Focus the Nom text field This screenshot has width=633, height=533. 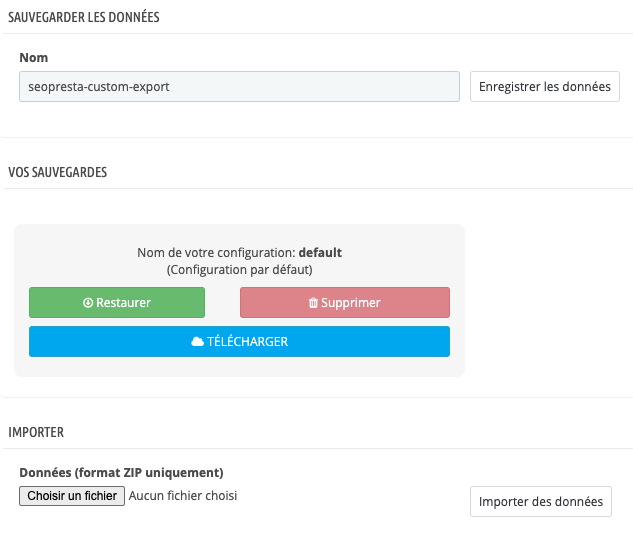(x=239, y=87)
